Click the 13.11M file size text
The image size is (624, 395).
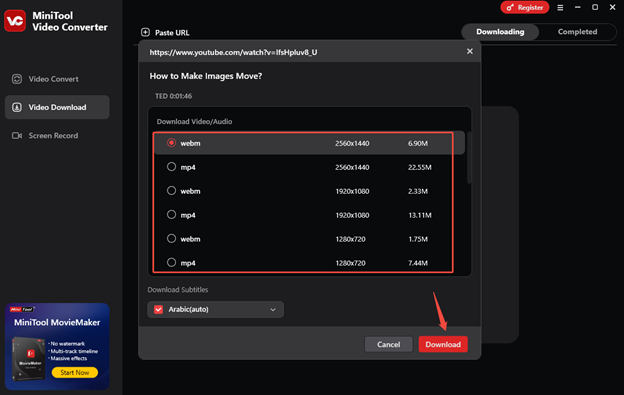(x=419, y=215)
